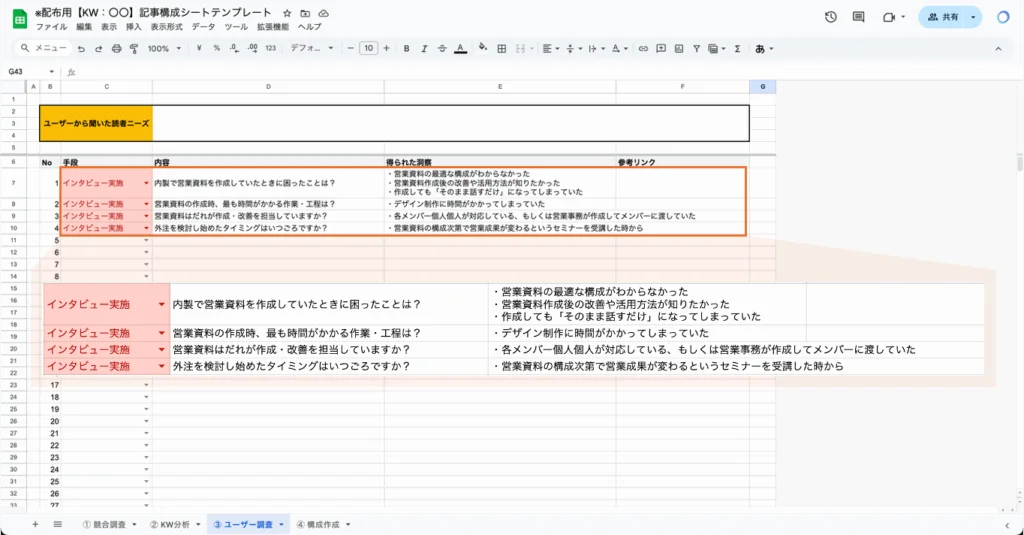
Task: Click the Print icon
Action: tap(116, 48)
